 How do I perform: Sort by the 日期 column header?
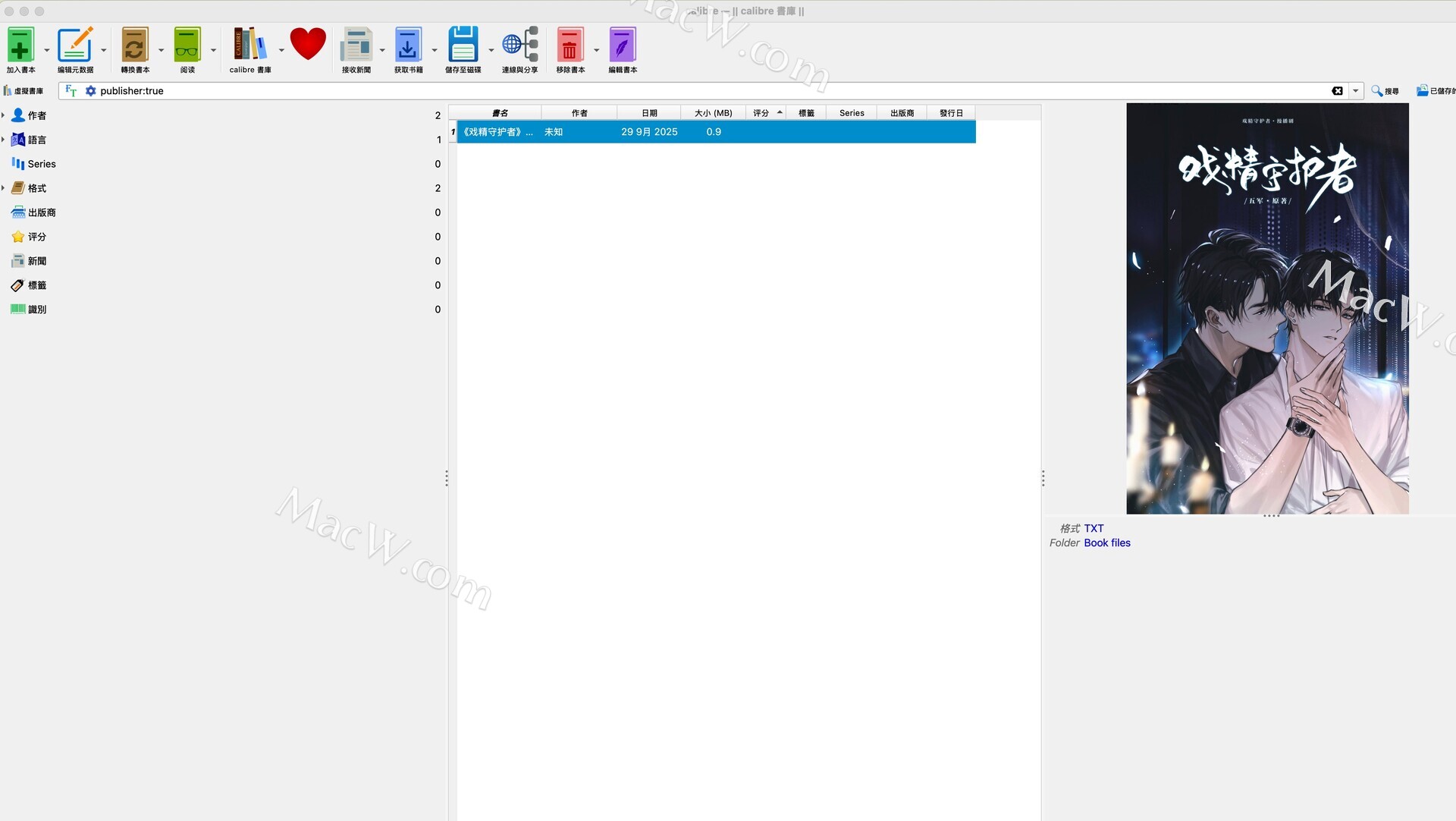click(649, 113)
